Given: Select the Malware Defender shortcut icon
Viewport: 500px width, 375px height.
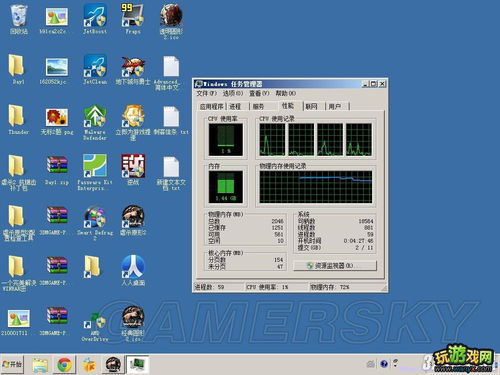Looking at the screenshot, I should (95, 123).
